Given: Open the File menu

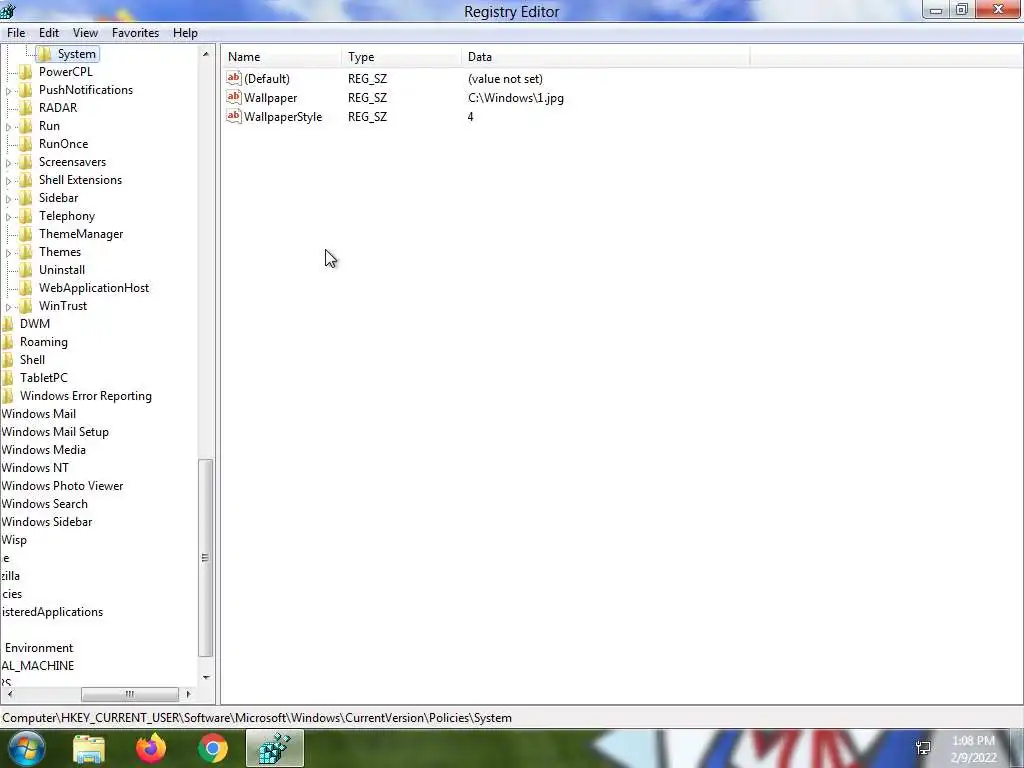Looking at the screenshot, I should [x=16, y=33].
